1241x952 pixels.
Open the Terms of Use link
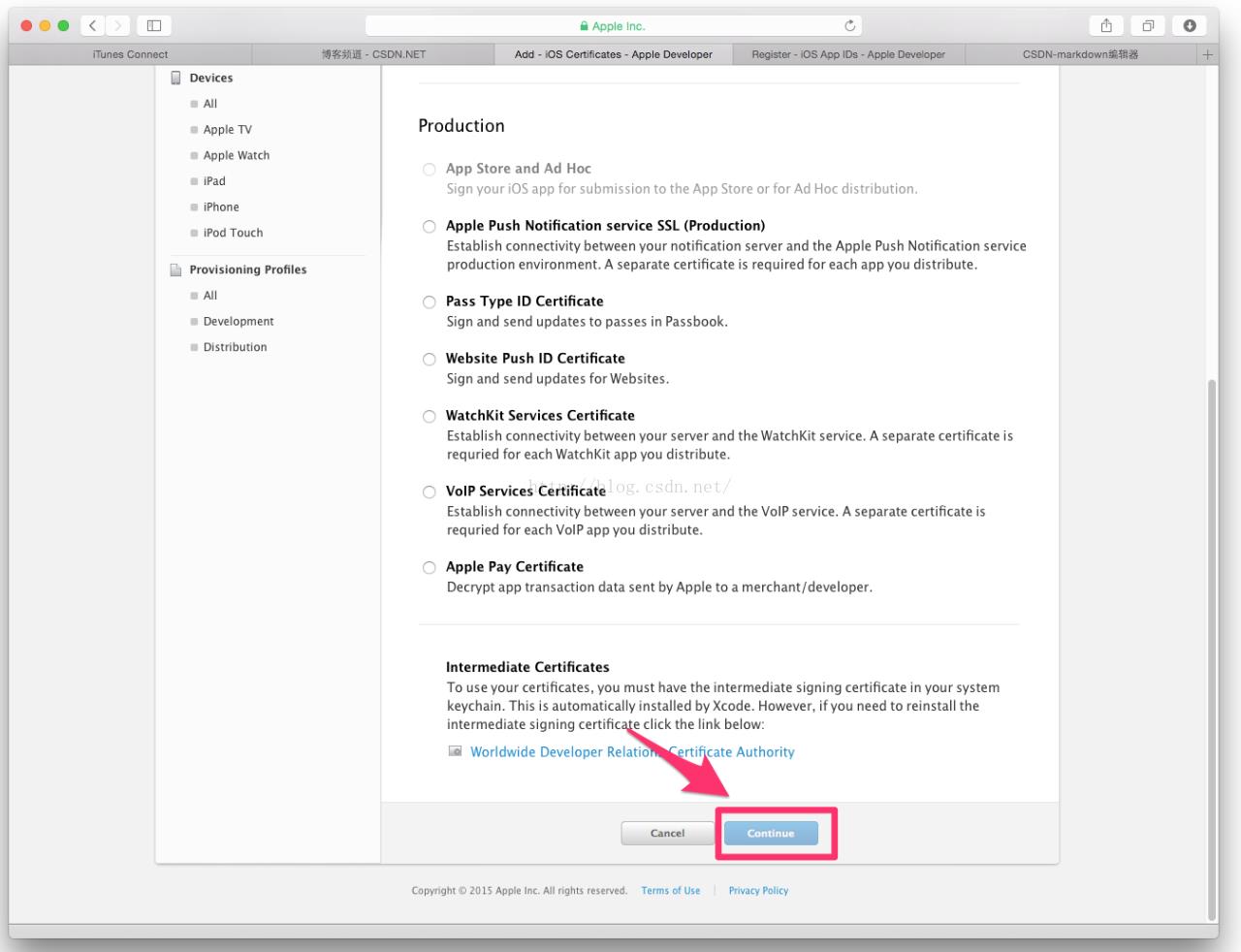pyautogui.click(x=670, y=890)
